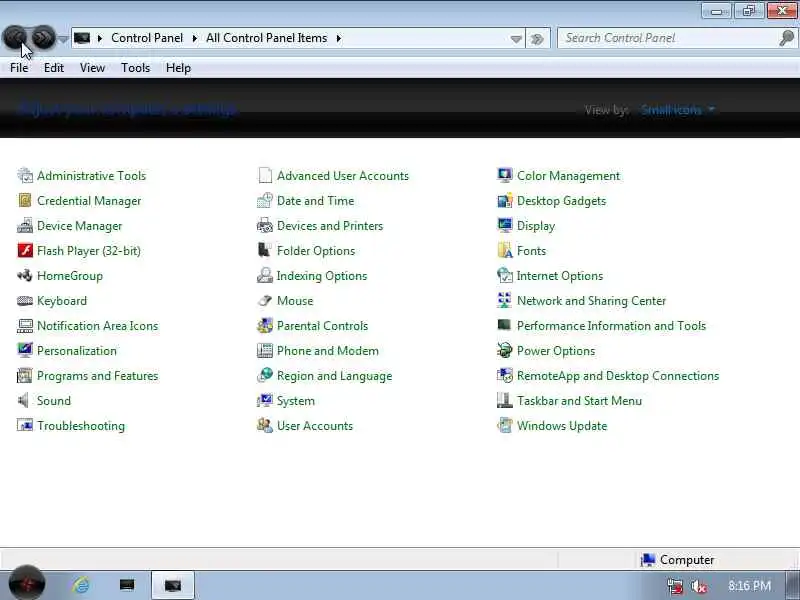Open Network and Sharing Center icon
800x600 pixels.
(505, 301)
